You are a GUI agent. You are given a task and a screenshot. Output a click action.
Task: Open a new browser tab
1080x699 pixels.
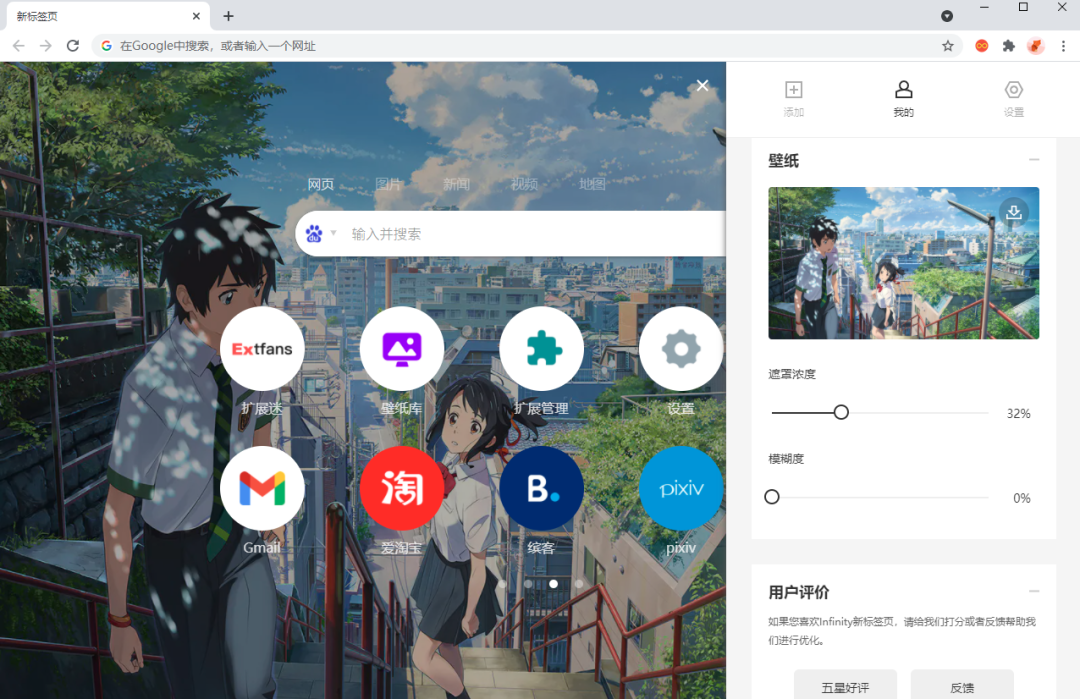tap(229, 16)
